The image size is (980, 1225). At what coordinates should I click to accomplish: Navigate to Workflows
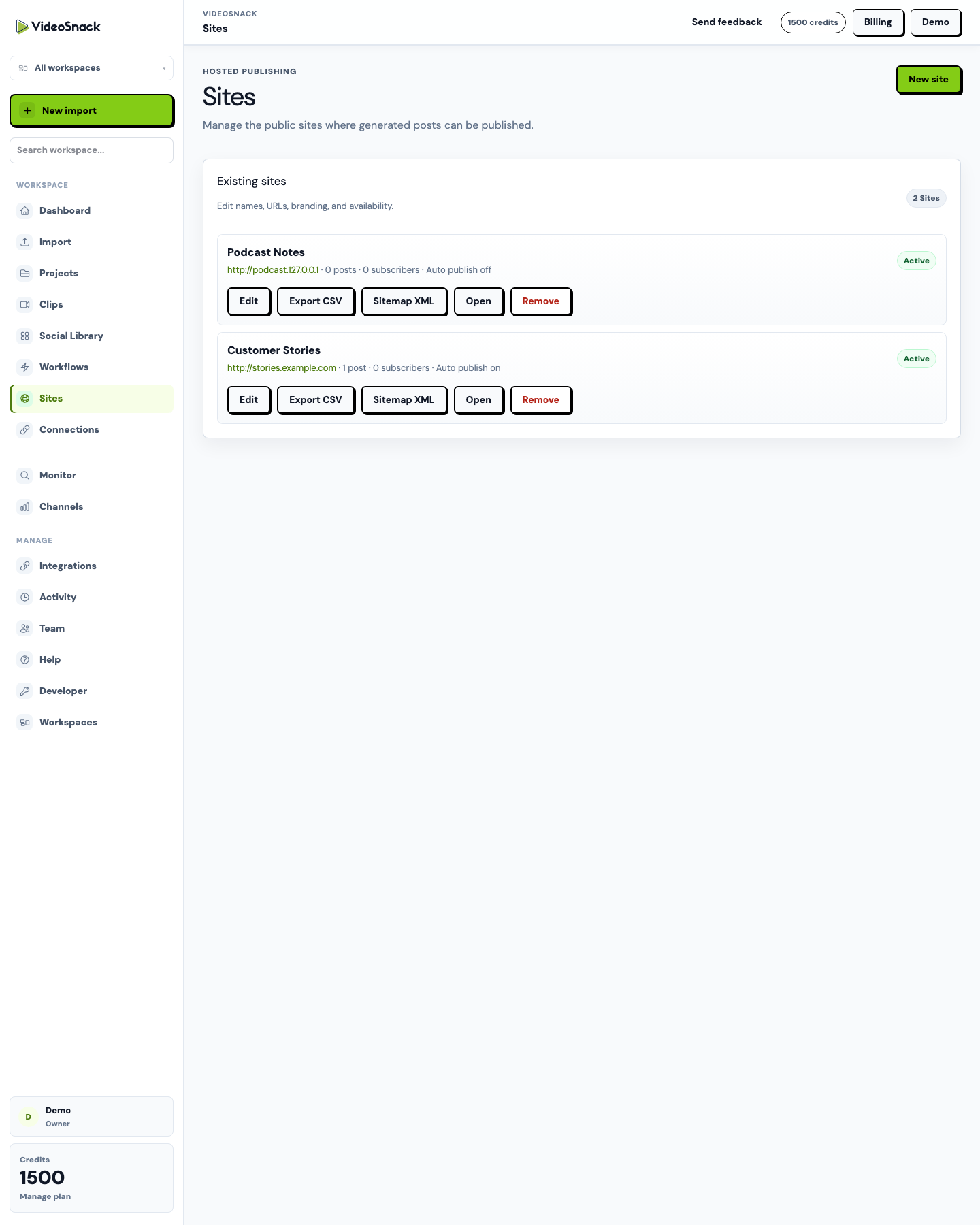[91, 367]
